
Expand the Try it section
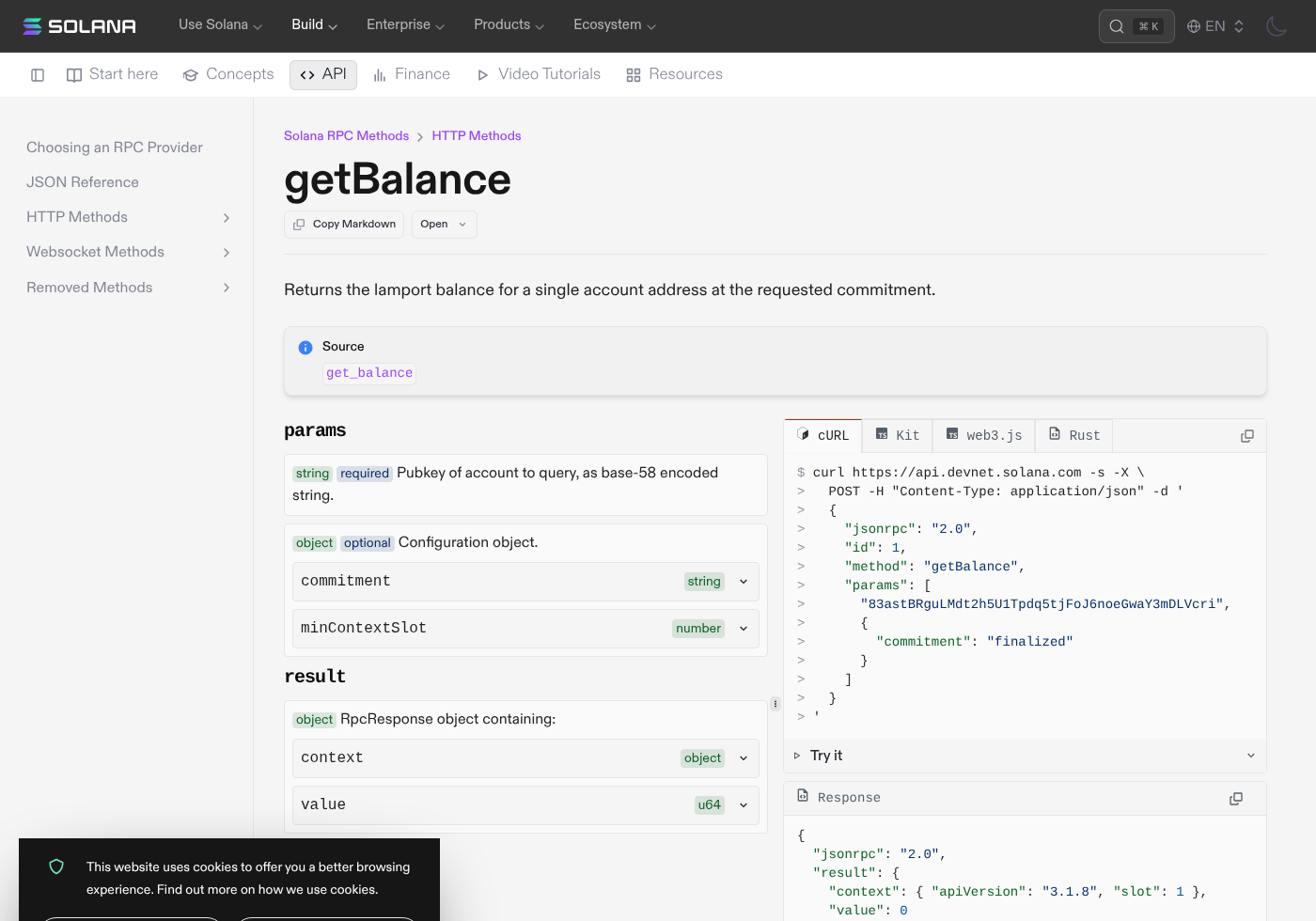point(1025,756)
